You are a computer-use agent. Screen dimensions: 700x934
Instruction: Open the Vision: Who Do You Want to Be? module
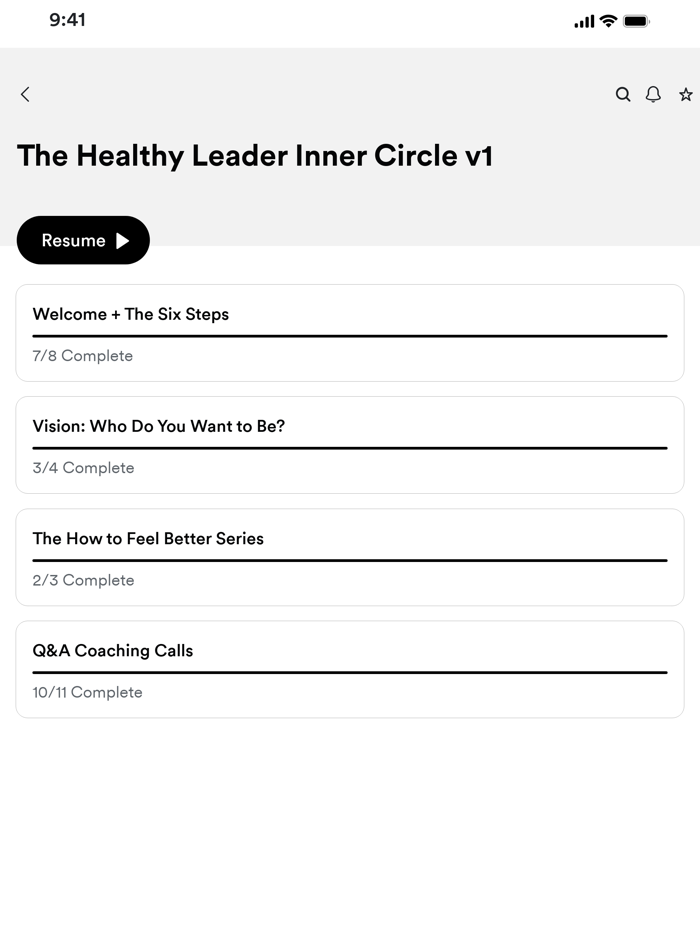coord(349,445)
